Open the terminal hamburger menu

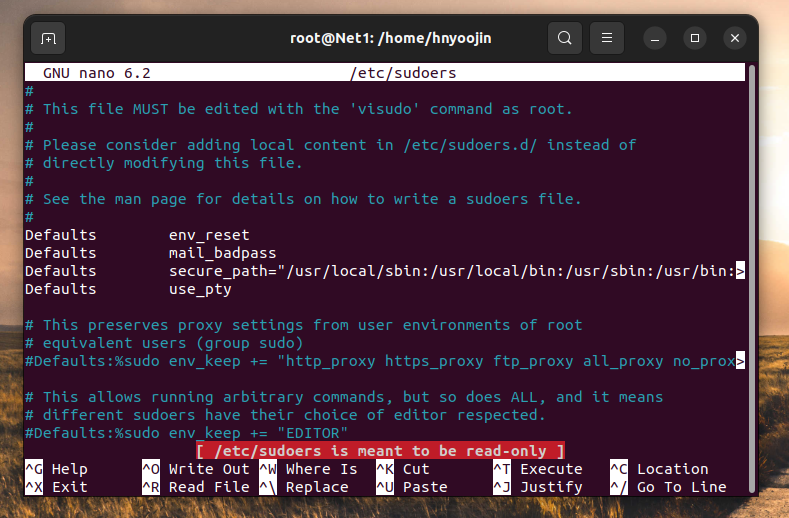[607, 38]
